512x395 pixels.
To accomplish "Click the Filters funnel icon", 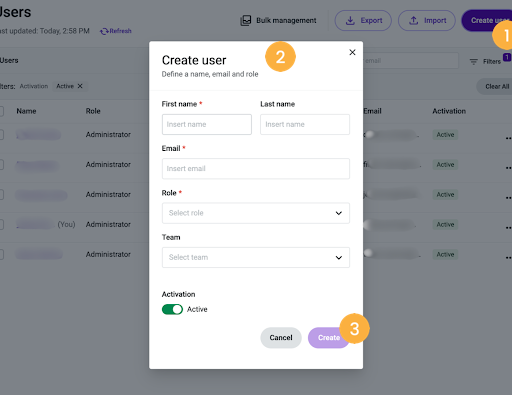I will (x=474, y=62).
